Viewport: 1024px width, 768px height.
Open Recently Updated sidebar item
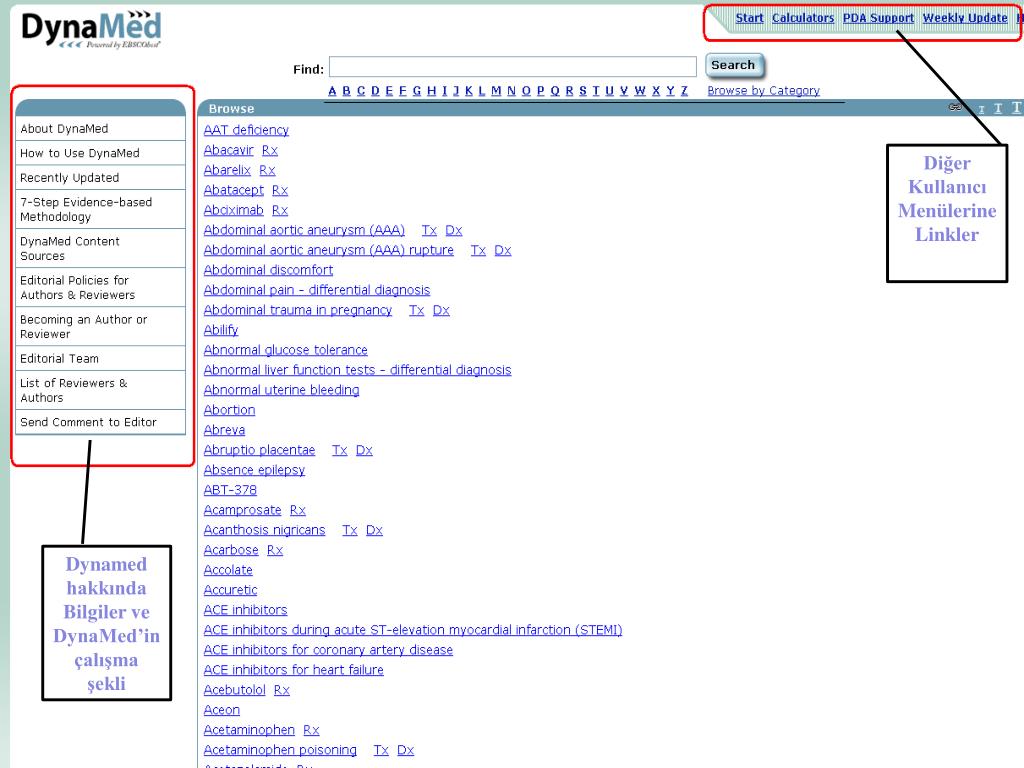101,178
